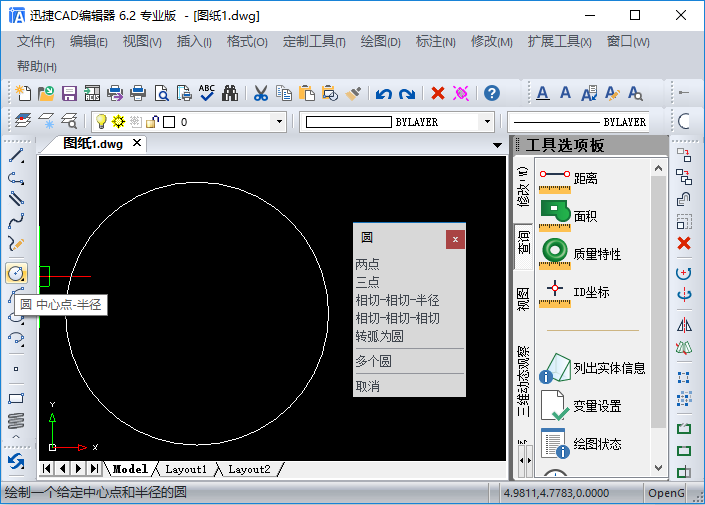This screenshot has width=705, height=505.
Task: Click the Copy icon in toolbar
Action: coord(284,93)
